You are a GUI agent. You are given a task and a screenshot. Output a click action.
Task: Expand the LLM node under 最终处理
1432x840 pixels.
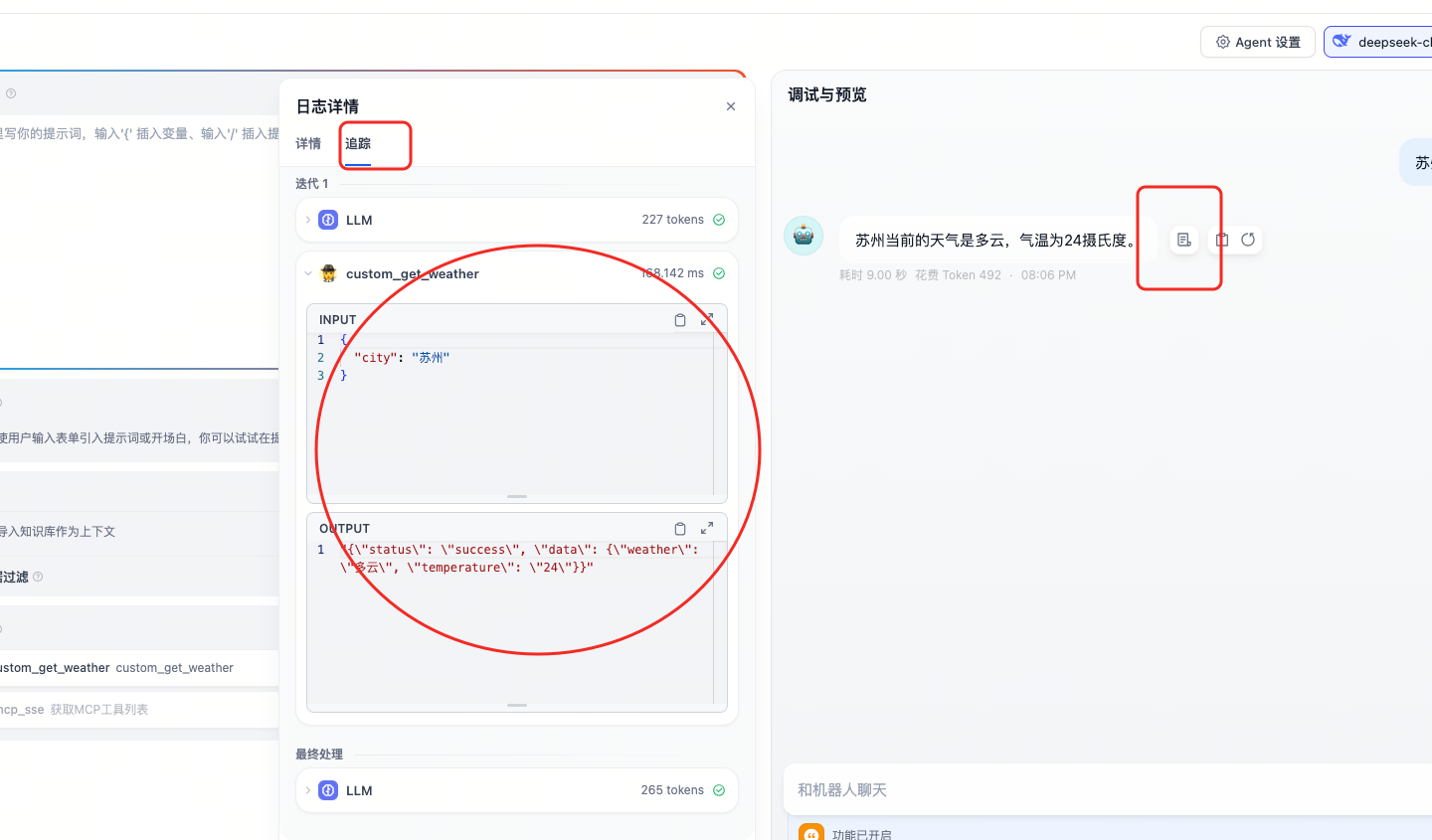click(x=308, y=790)
